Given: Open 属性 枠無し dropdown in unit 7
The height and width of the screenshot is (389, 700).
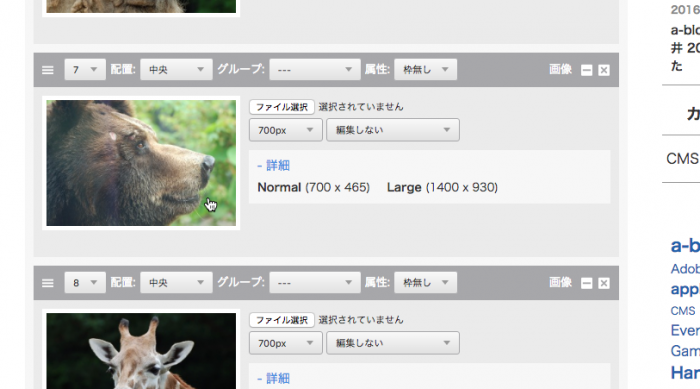Looking at the screenshot, I should coord(425,70).
